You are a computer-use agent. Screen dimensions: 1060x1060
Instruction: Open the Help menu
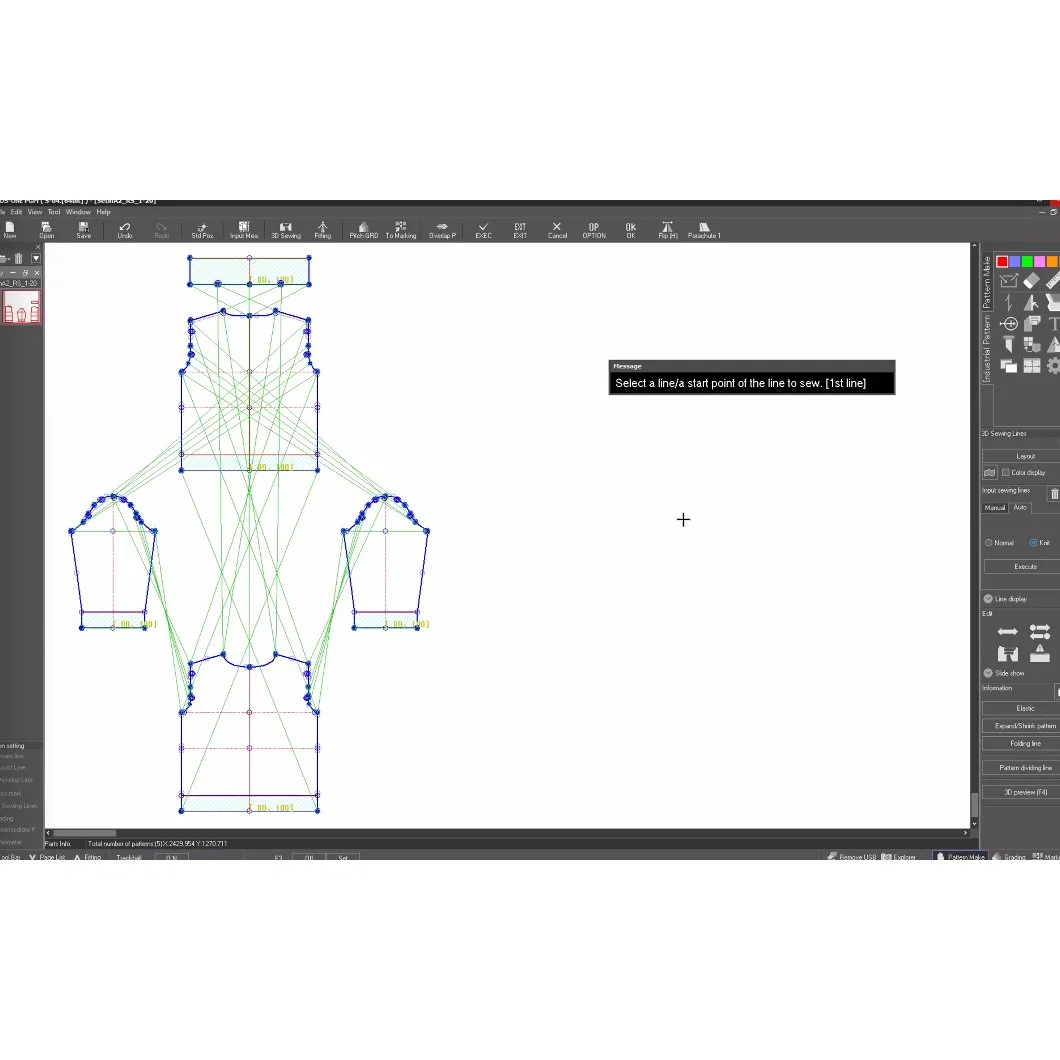pyautogui.click(x=103, y=212)
